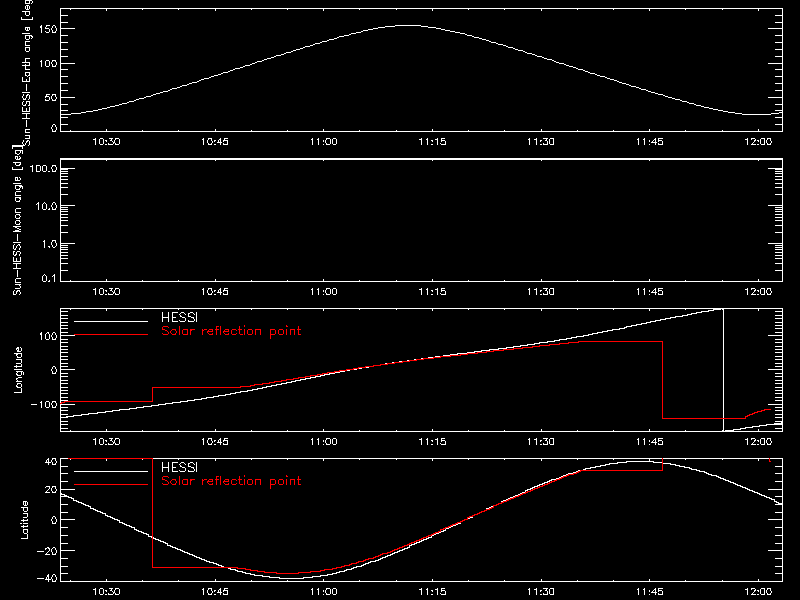Click 11:45 time label under Moon angle plot
The height and width of the screenshot is (600, 800).
point(649,292)
